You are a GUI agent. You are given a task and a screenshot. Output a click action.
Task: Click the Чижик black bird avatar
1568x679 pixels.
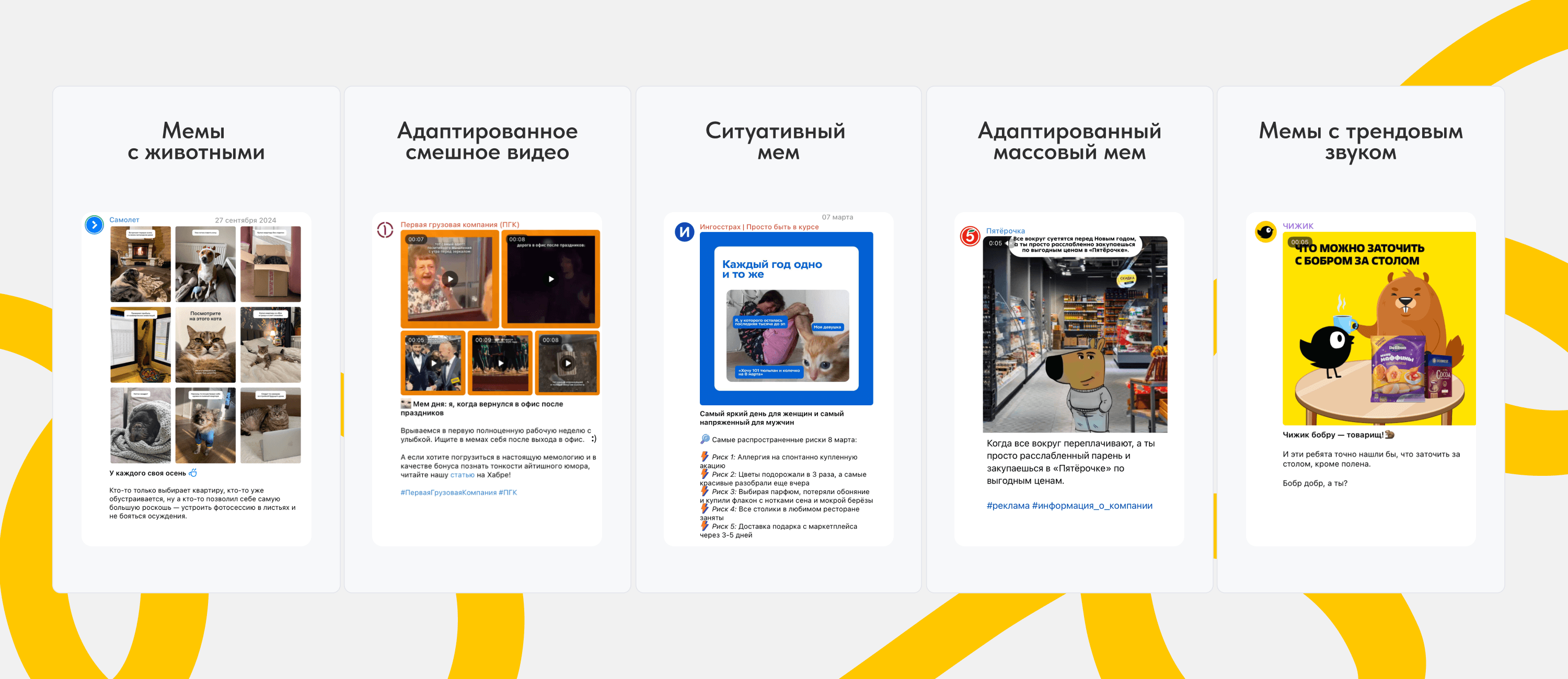(1265, 232)
